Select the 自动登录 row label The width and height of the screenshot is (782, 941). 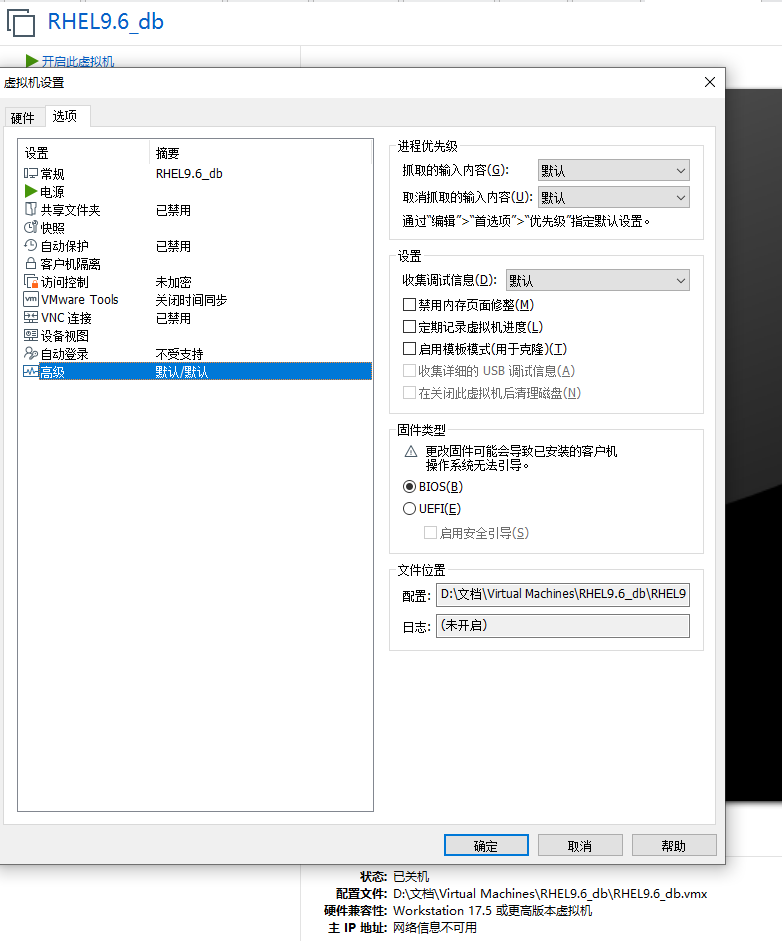point(64,354)
